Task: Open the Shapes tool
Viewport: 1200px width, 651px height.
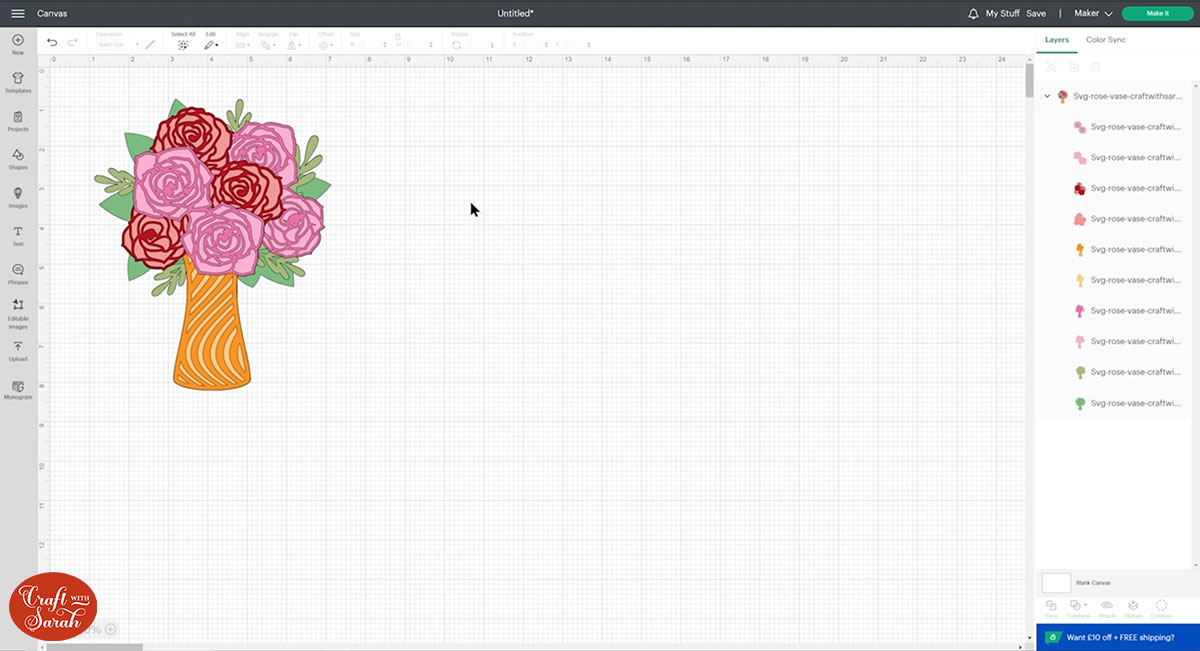Action: pyautogui.click(x=18, y=159)
